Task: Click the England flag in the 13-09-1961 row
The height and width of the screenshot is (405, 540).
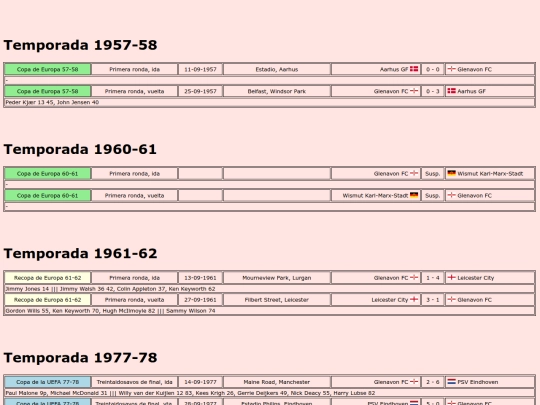Action: click(451, 277)
